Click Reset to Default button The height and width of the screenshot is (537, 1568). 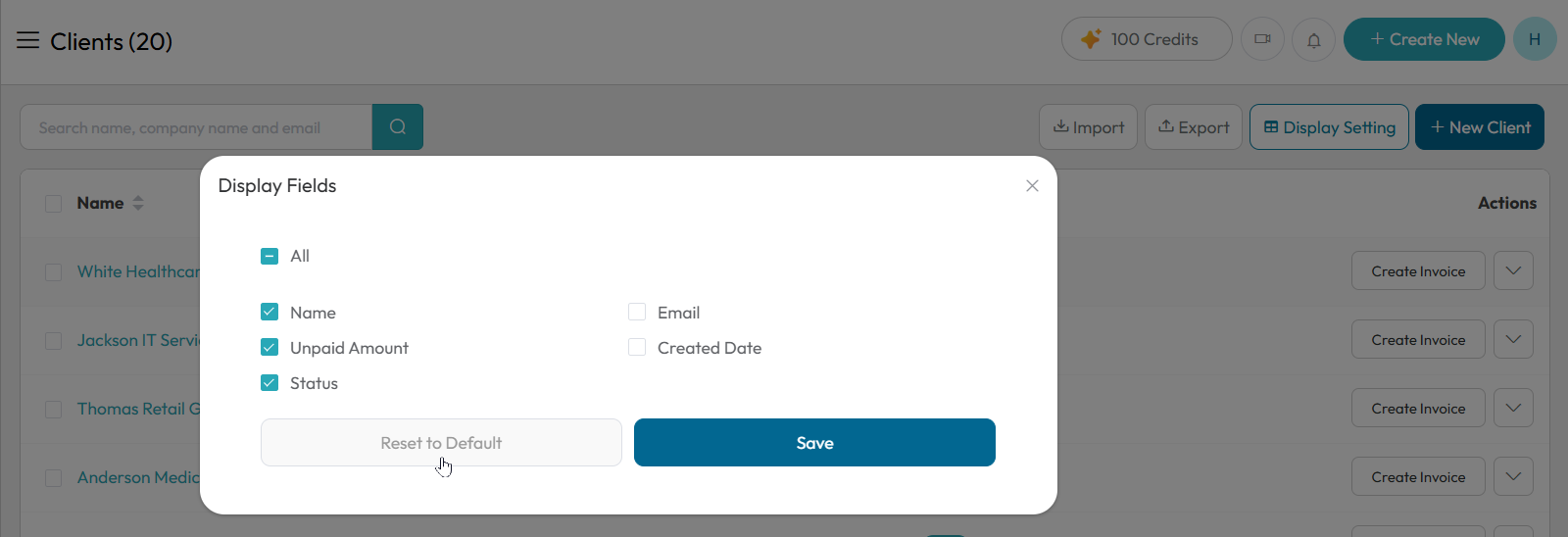pos(441,442)
